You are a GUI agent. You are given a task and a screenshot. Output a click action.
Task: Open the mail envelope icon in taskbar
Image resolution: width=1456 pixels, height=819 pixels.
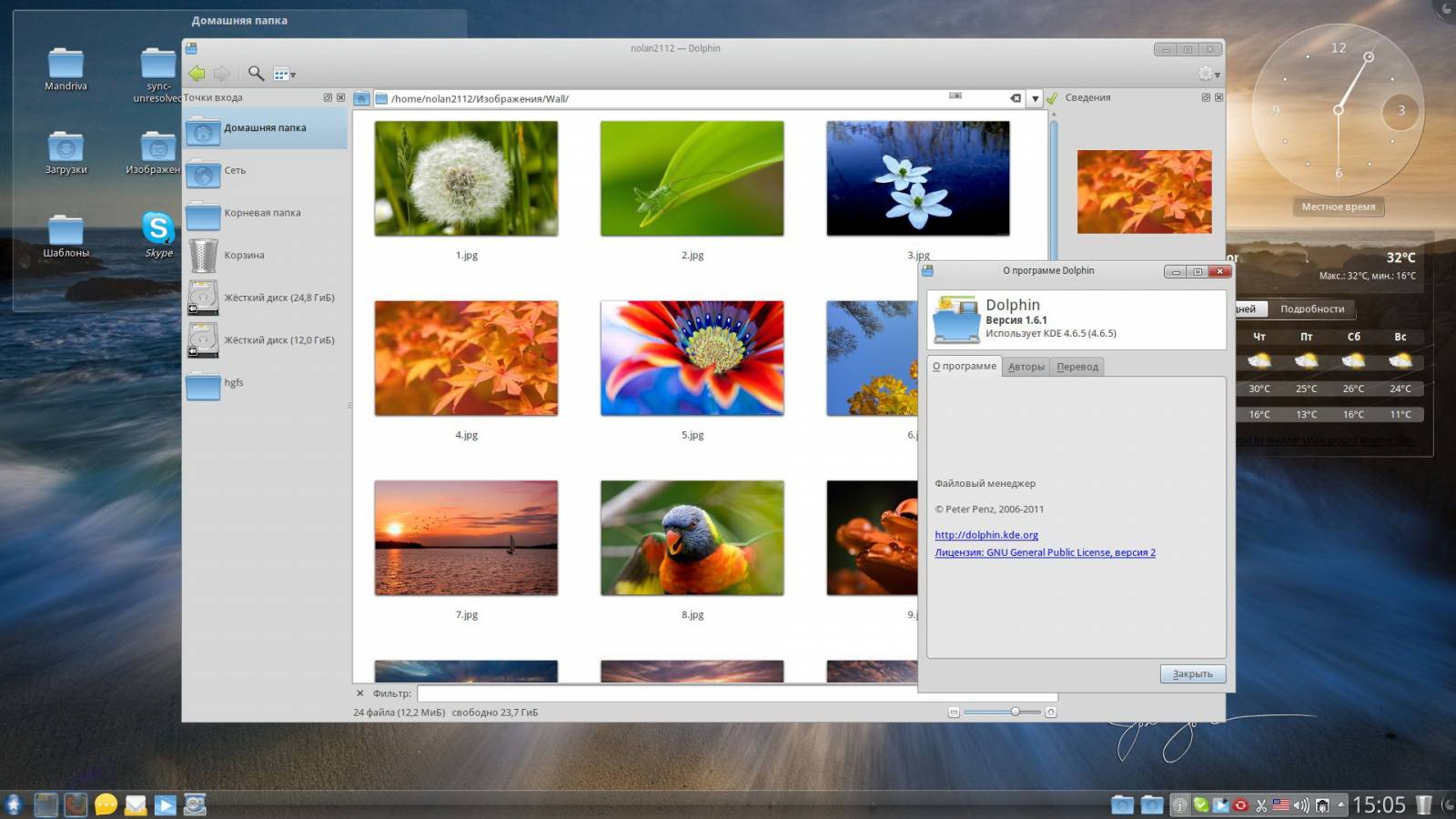tap(136, 804)
